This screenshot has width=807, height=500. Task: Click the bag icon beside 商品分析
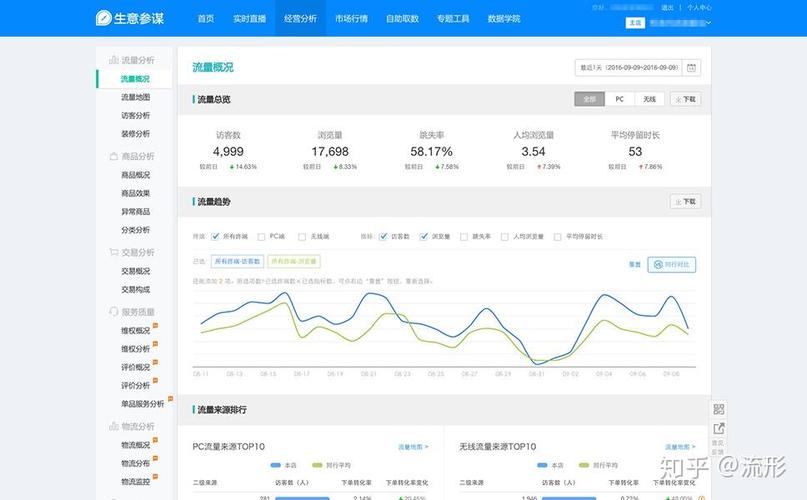(x=114, y=156)
